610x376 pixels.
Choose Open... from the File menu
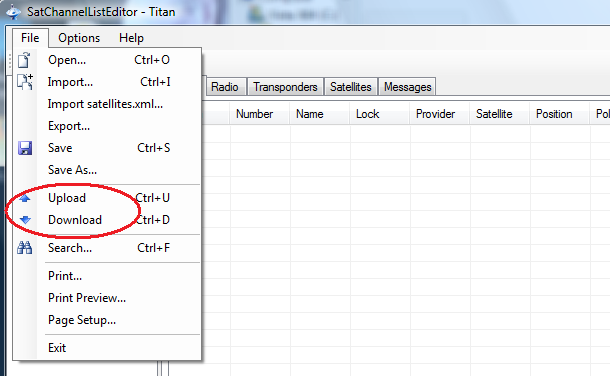[x=107, y=60]
